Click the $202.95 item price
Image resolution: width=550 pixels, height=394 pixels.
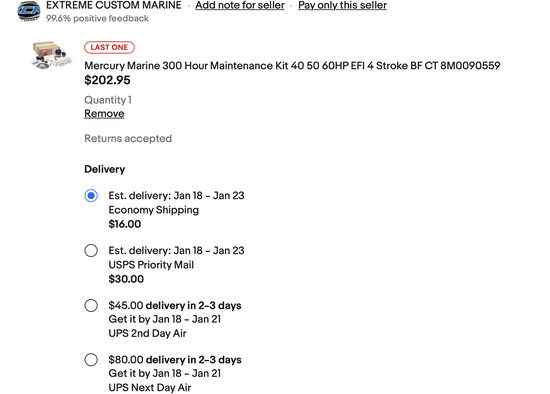(x=107, y=80)
